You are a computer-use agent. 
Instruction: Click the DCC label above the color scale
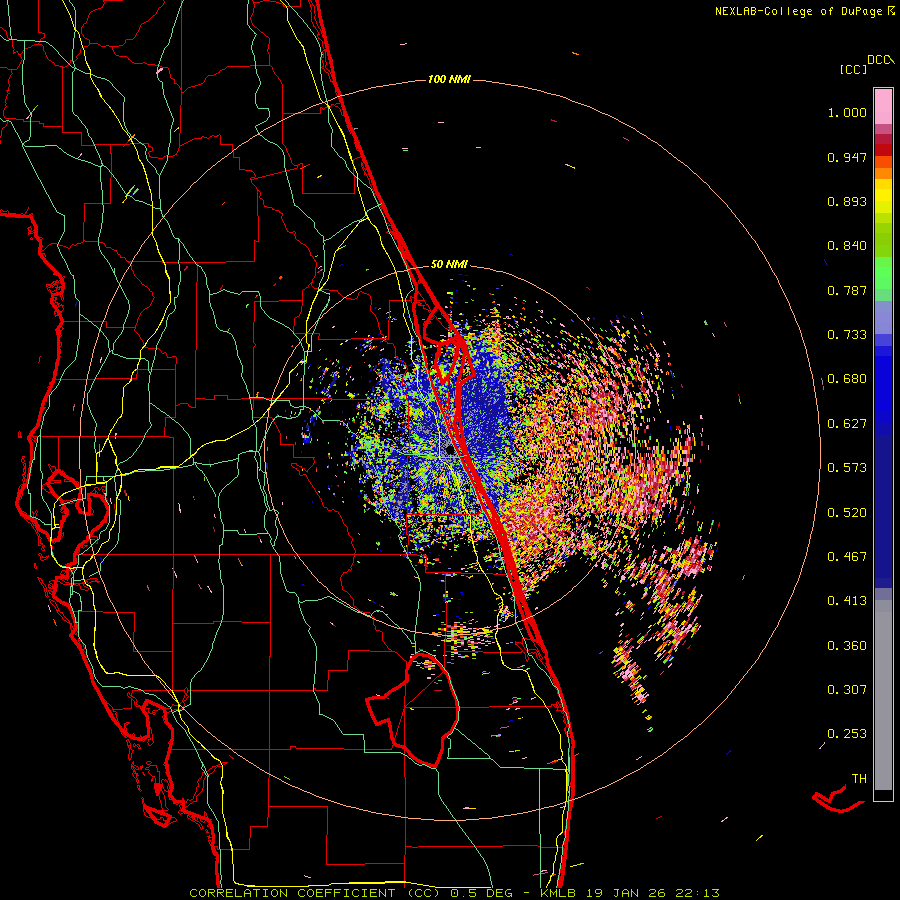tap(880, 60)
